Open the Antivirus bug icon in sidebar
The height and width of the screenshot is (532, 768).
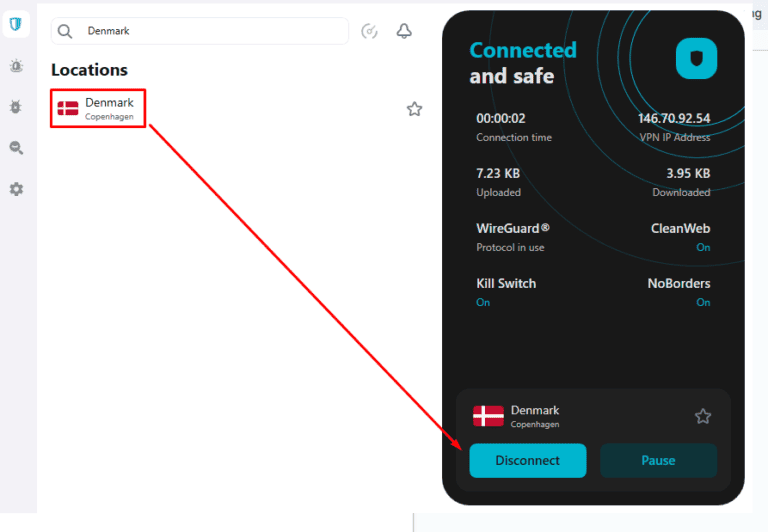click(16, 107)
